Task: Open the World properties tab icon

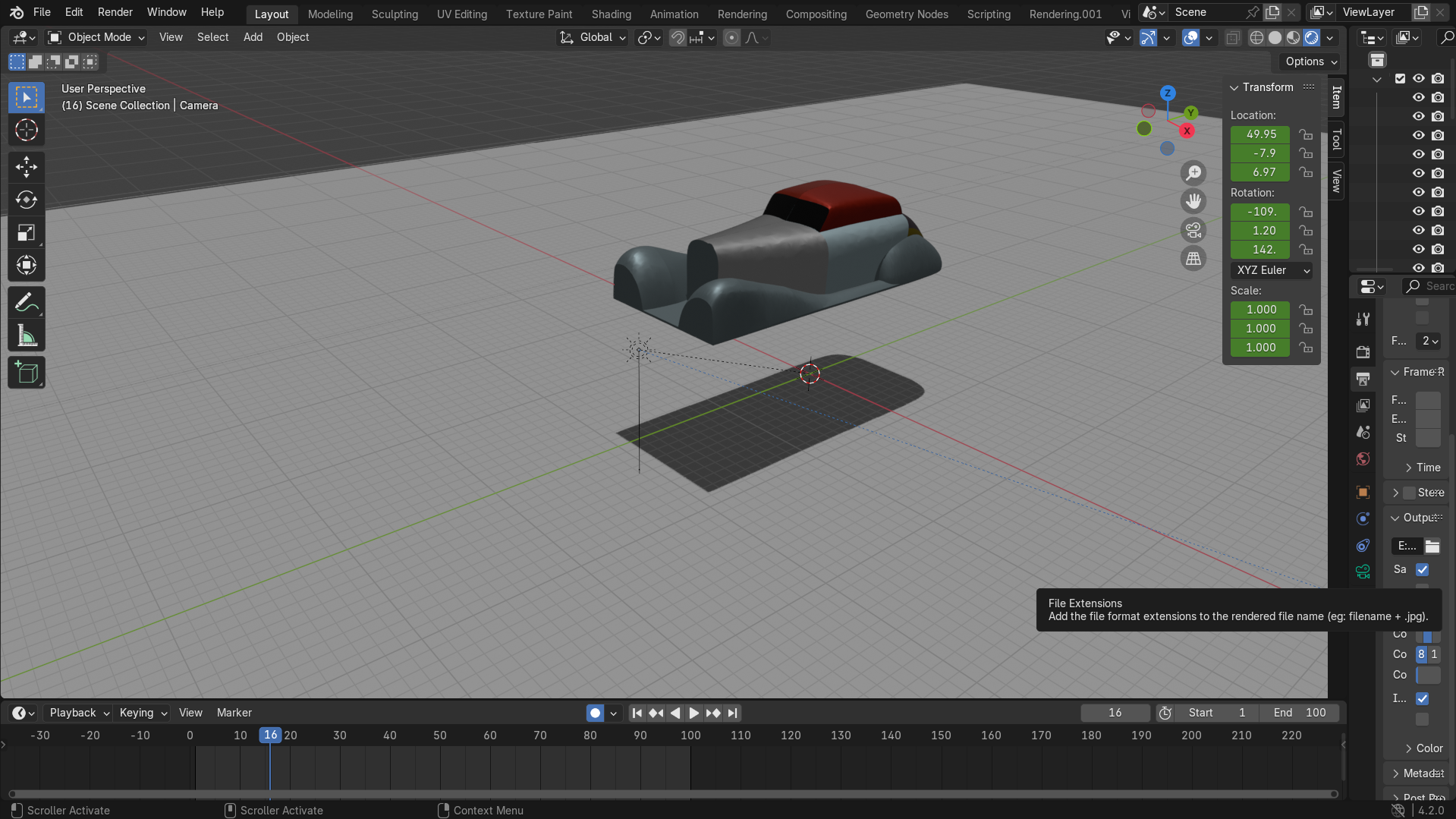Action: (x=1363, y=459)
